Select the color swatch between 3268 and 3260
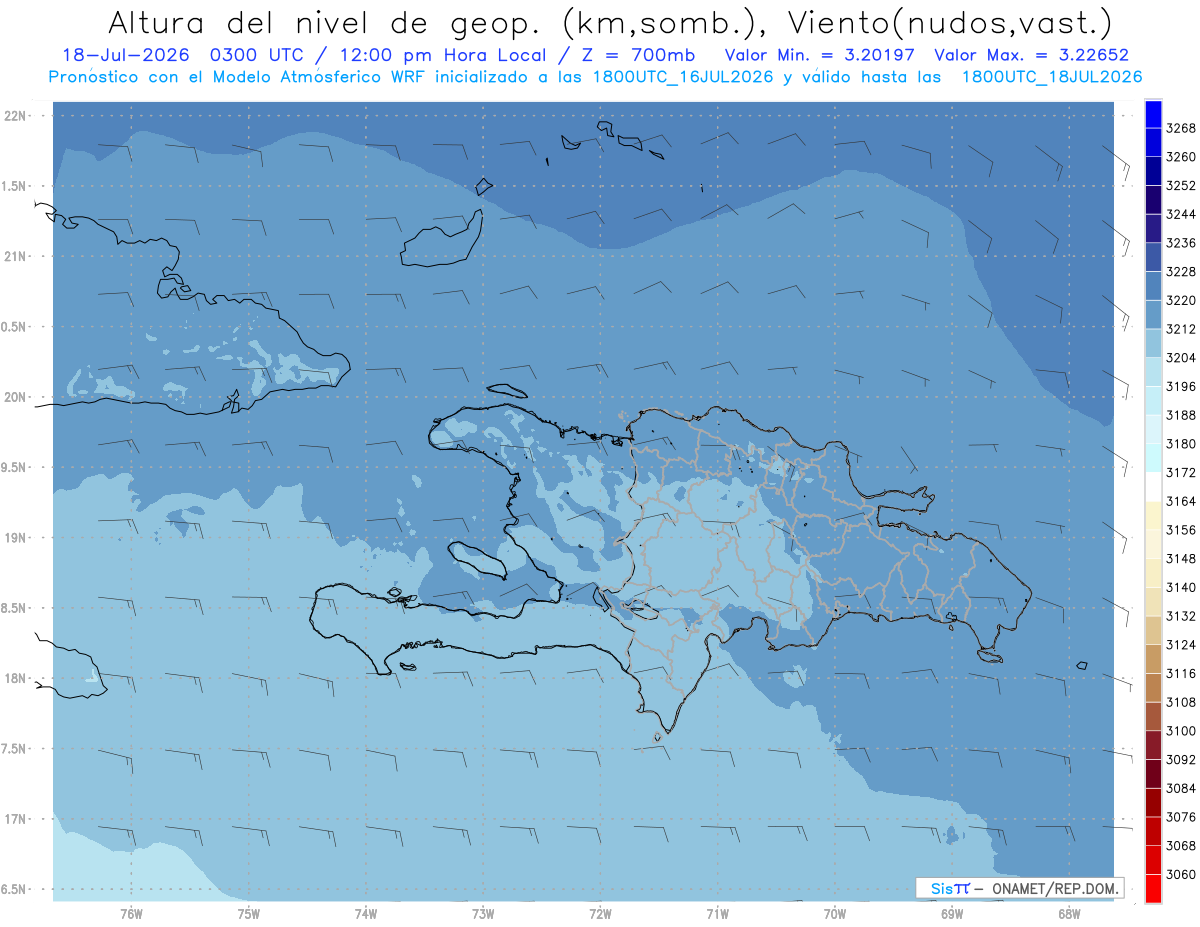The width and height of the screenshot is (1200, 927). [1153, 142]
